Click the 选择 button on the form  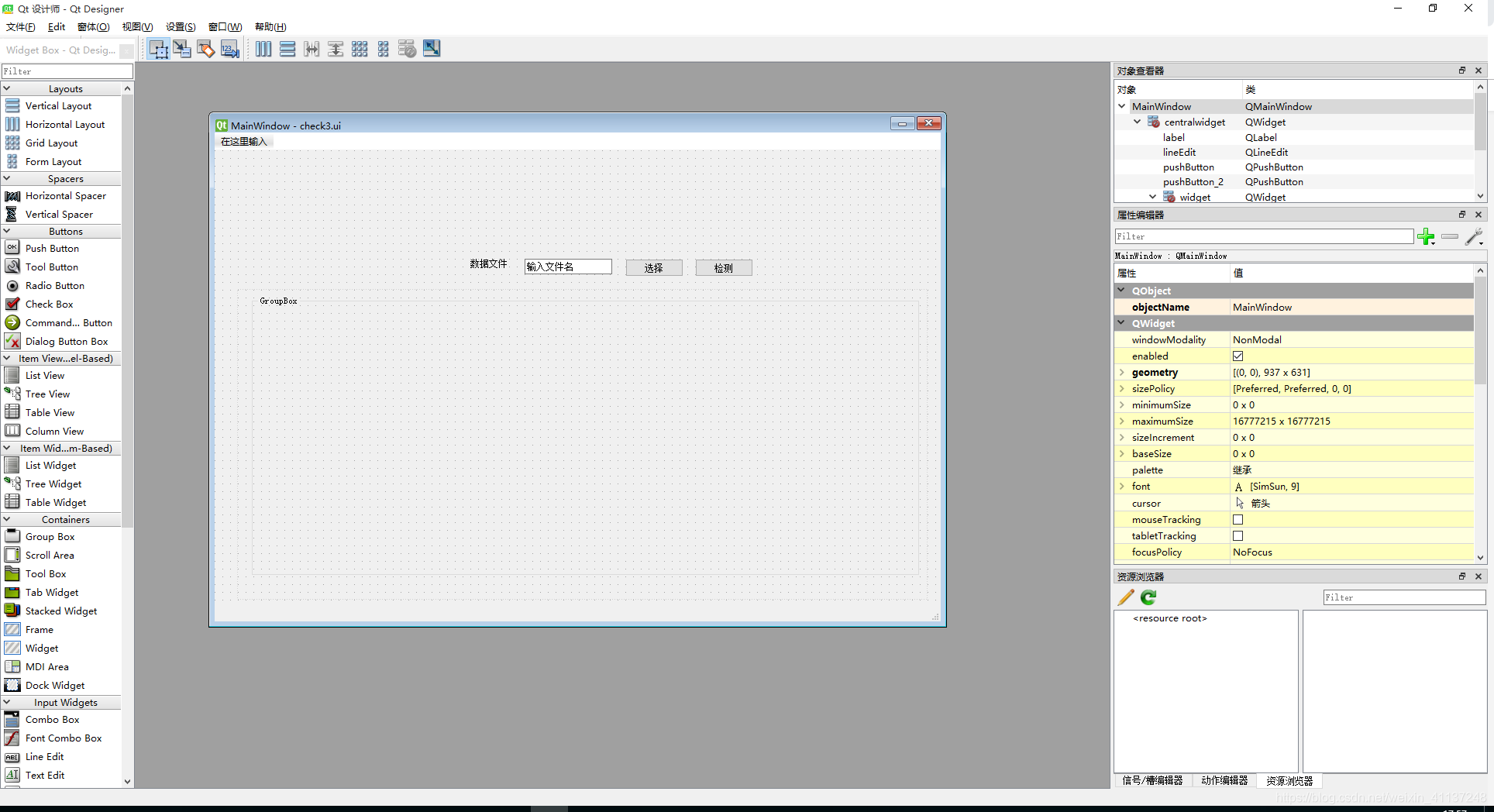653,267
